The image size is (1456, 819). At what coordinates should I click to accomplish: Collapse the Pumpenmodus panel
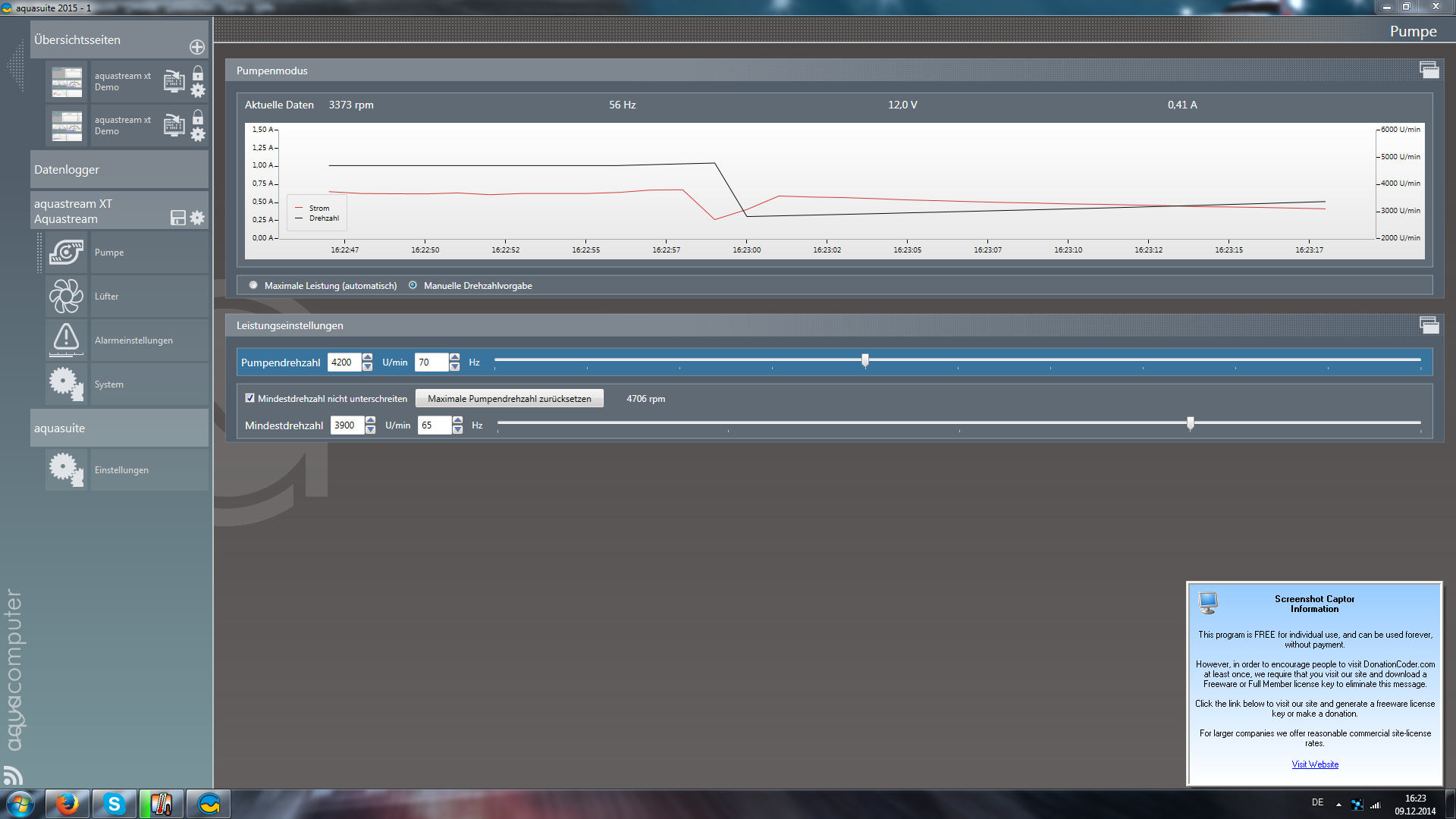[1429, 70]
